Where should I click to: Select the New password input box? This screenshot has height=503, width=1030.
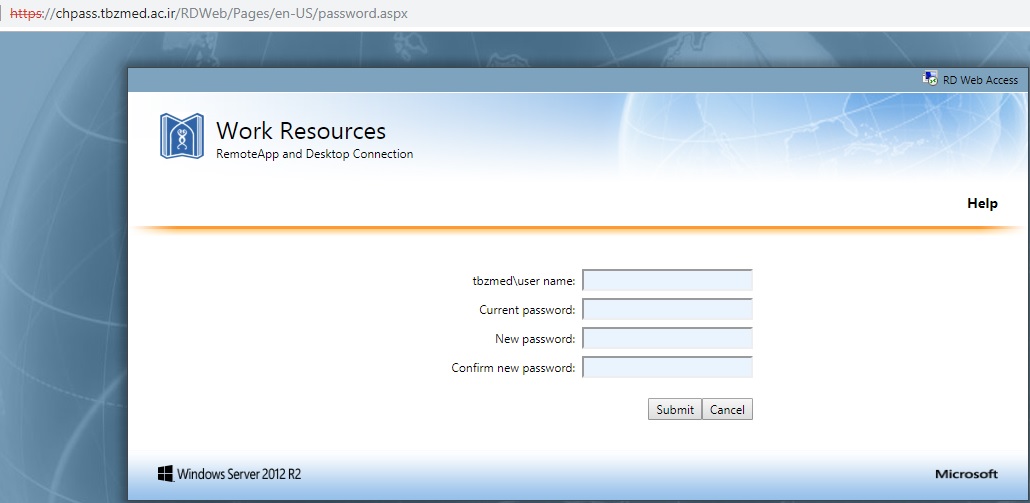point(667,339)
